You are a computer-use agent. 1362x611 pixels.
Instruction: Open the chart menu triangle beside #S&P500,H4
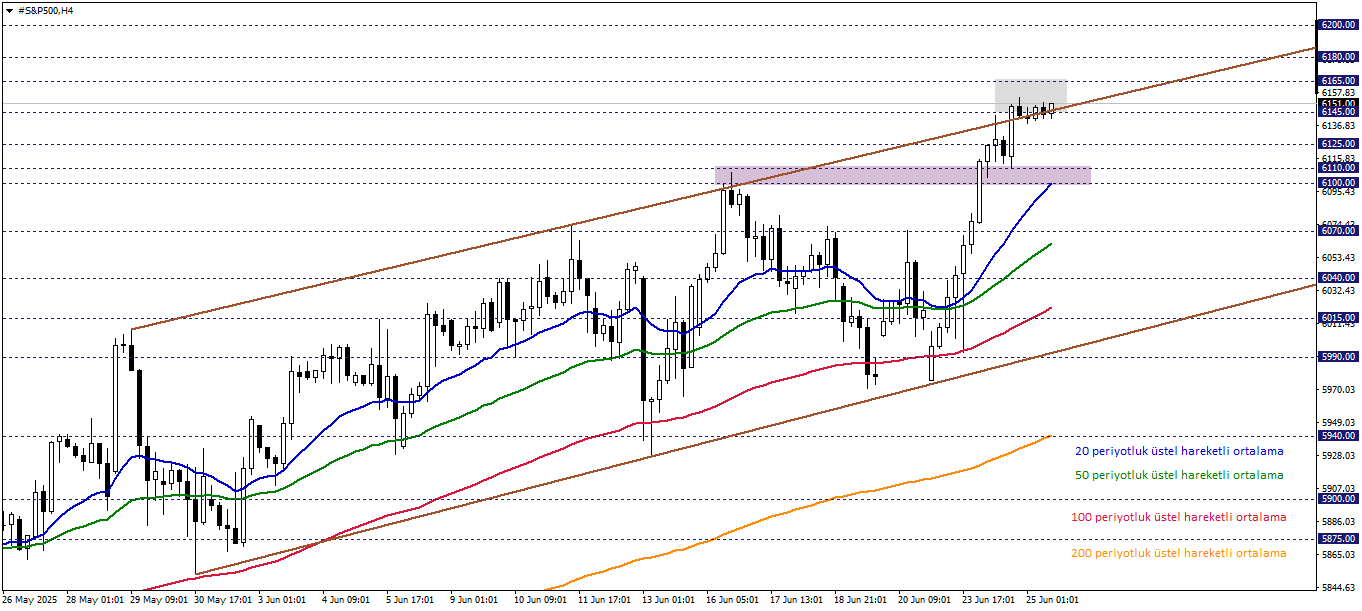point(9,10)
